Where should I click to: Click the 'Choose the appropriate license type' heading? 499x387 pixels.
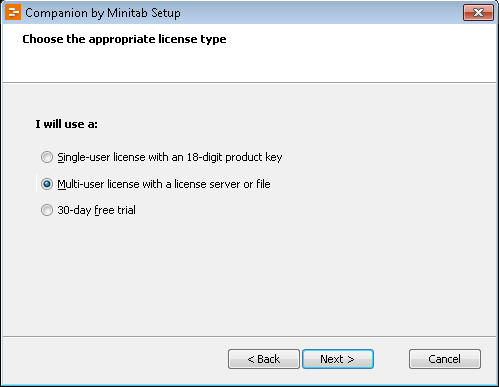click(124, 39)
